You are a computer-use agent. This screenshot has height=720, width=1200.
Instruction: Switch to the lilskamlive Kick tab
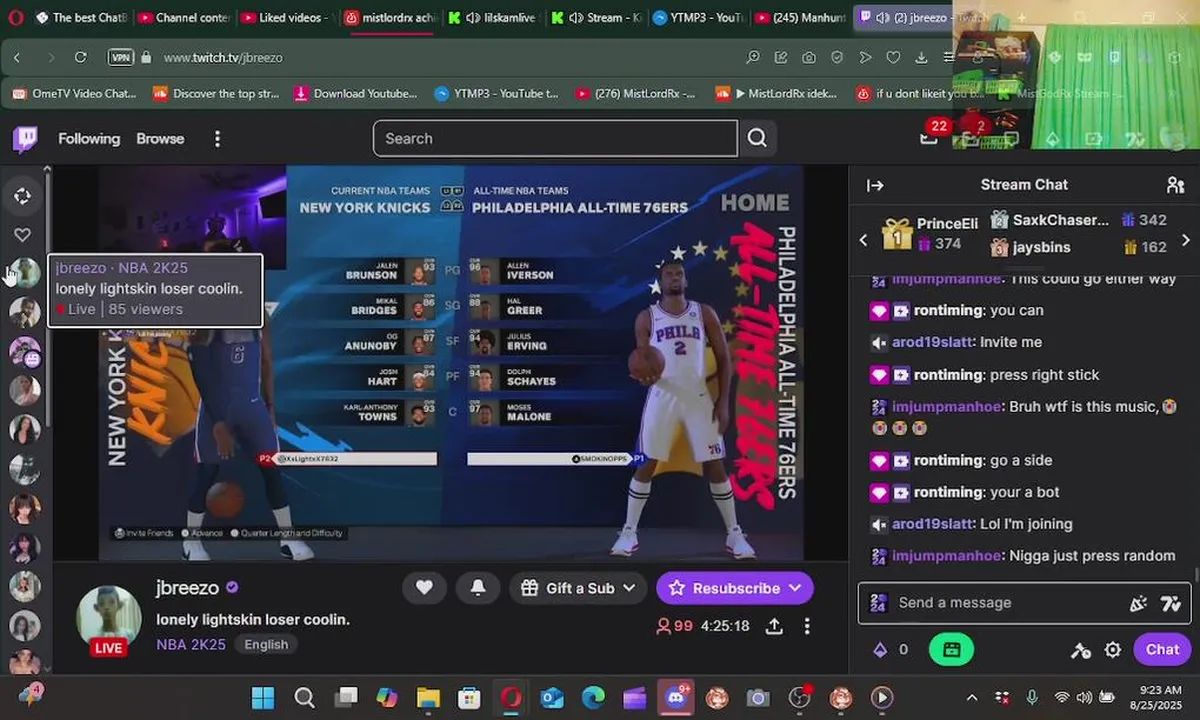click(492, 18)
